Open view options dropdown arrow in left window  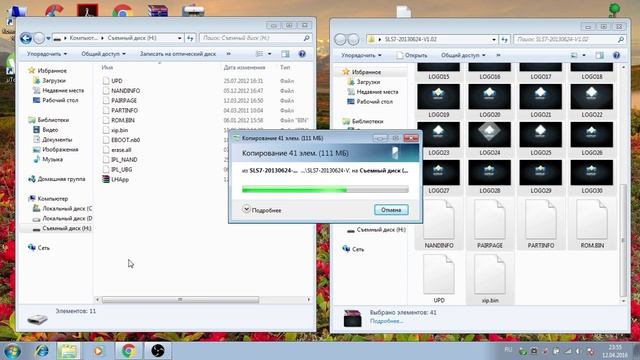[269, 54]
